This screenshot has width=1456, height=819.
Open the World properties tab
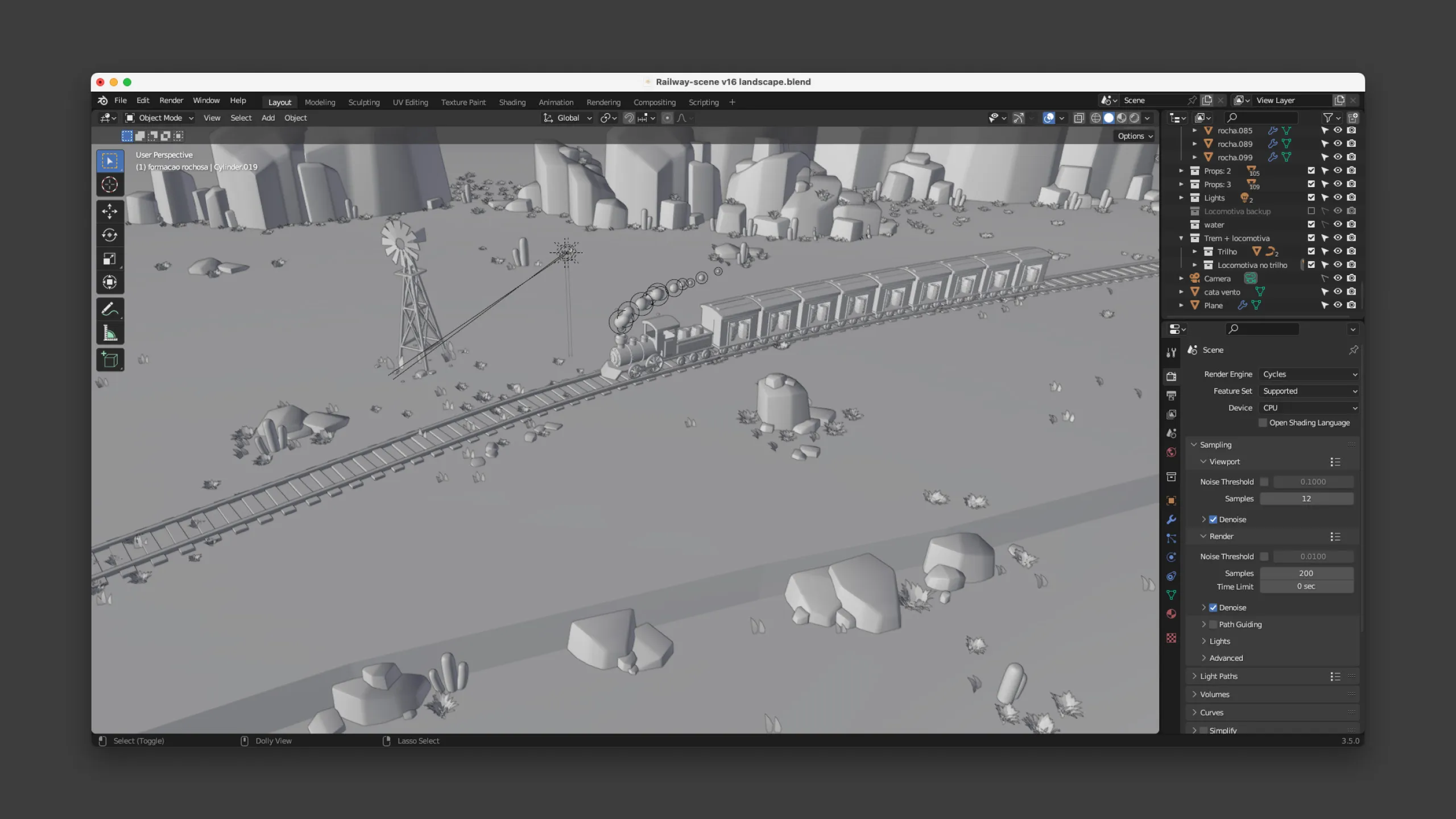(x=1171, y=452)
